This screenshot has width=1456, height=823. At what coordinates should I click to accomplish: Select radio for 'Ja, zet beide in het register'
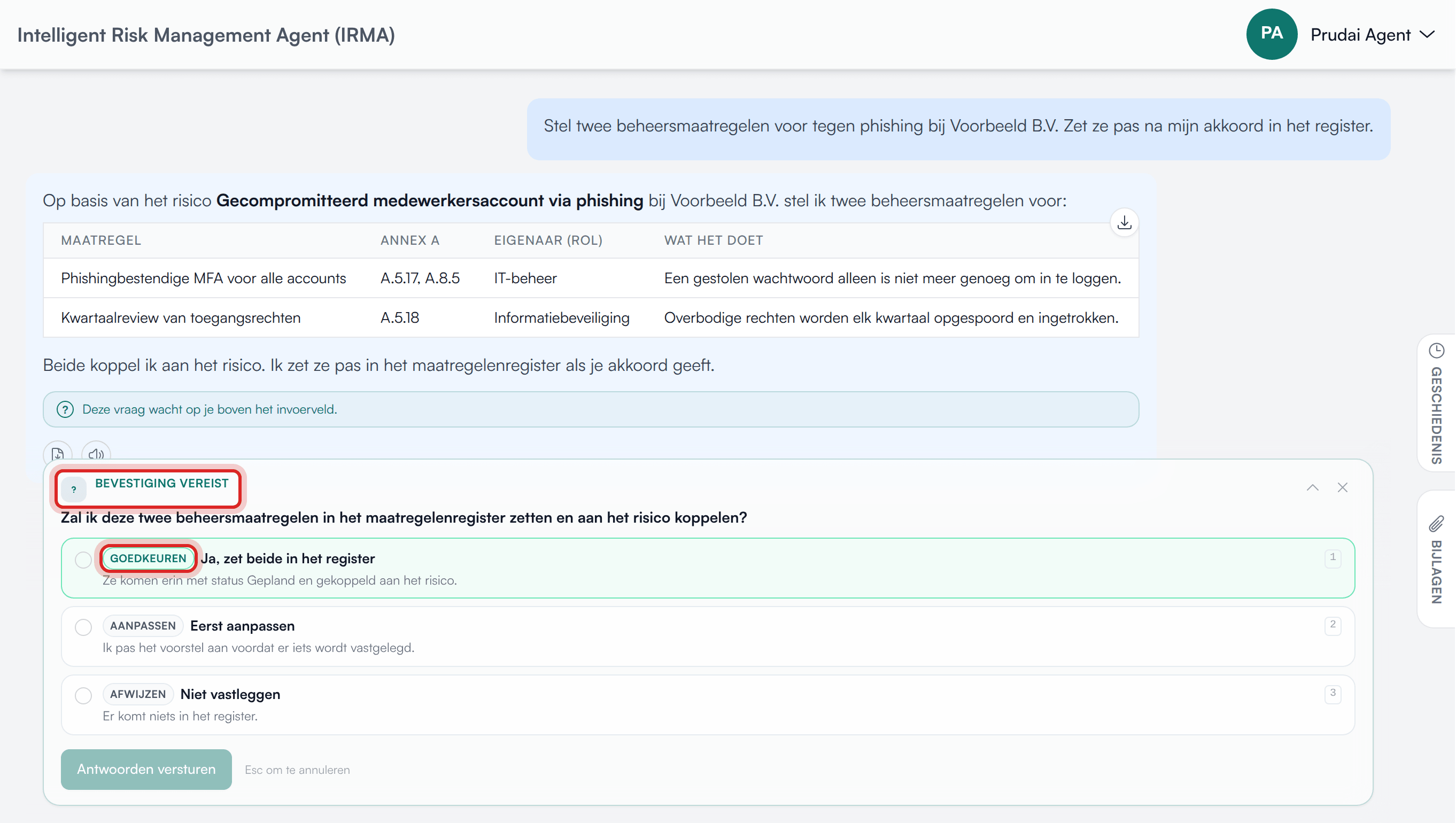click(83, 560)
